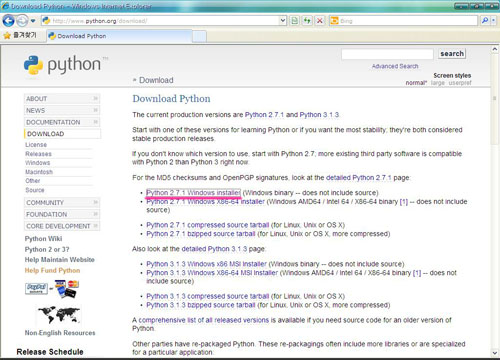Open the recent pages dropdown arrow
Viewport: 500px width, 360px height.
pyautogui.click(x=33, y=21)
